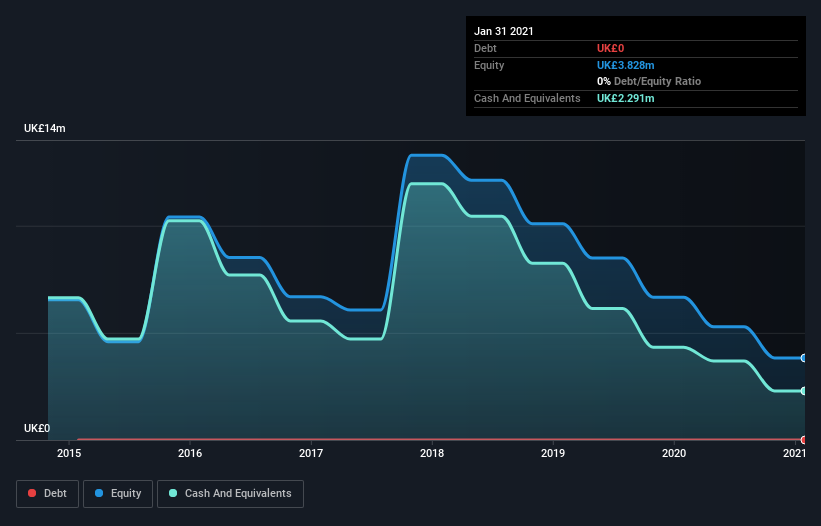Click the UK£0 y-axis label
821x526 pixels.
[x=37, y=428]
